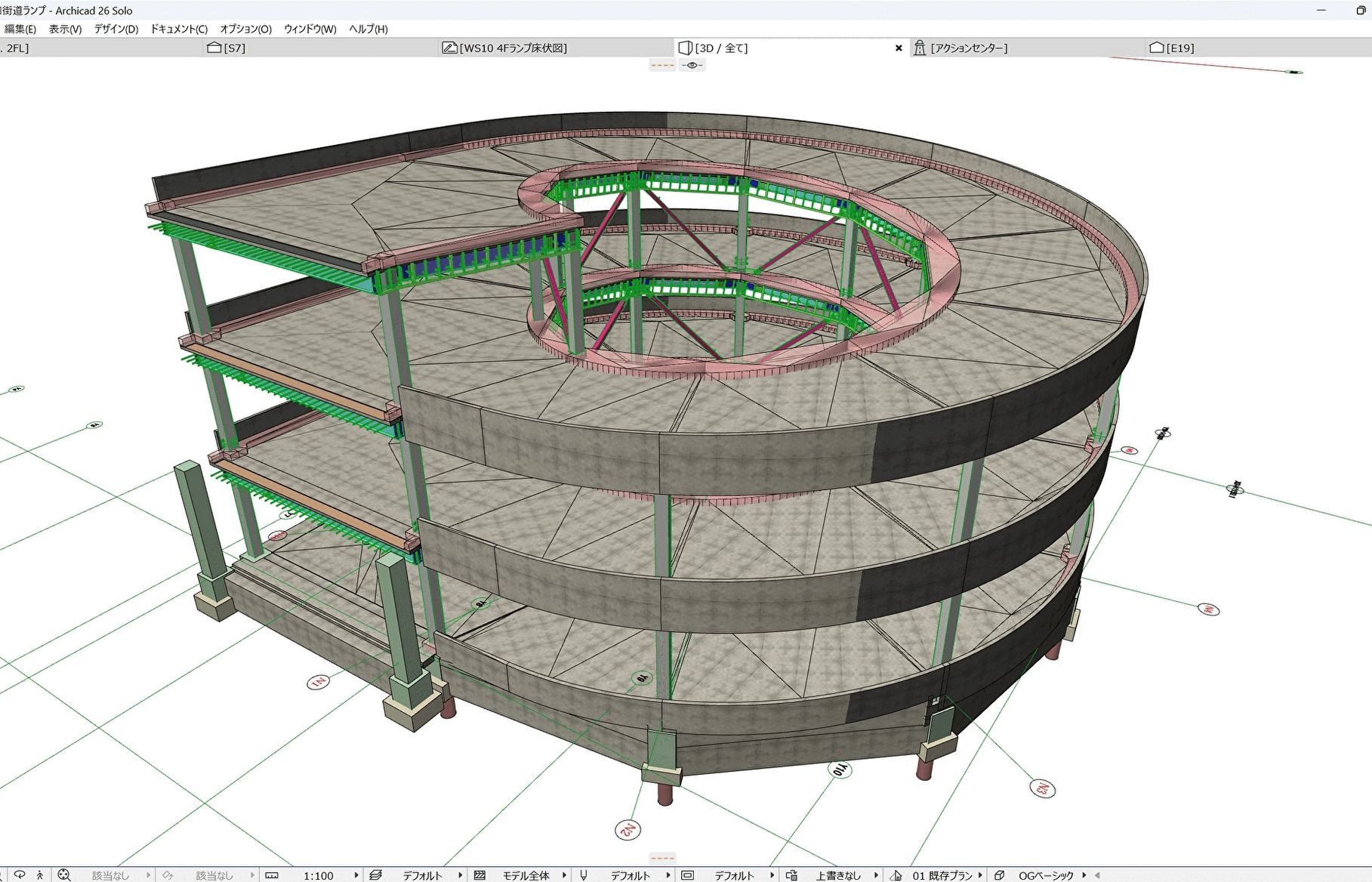Expand the 01 既存プラン renovation filter arrow
Viewport: 1372px width, 882px height.
(980, 875)
